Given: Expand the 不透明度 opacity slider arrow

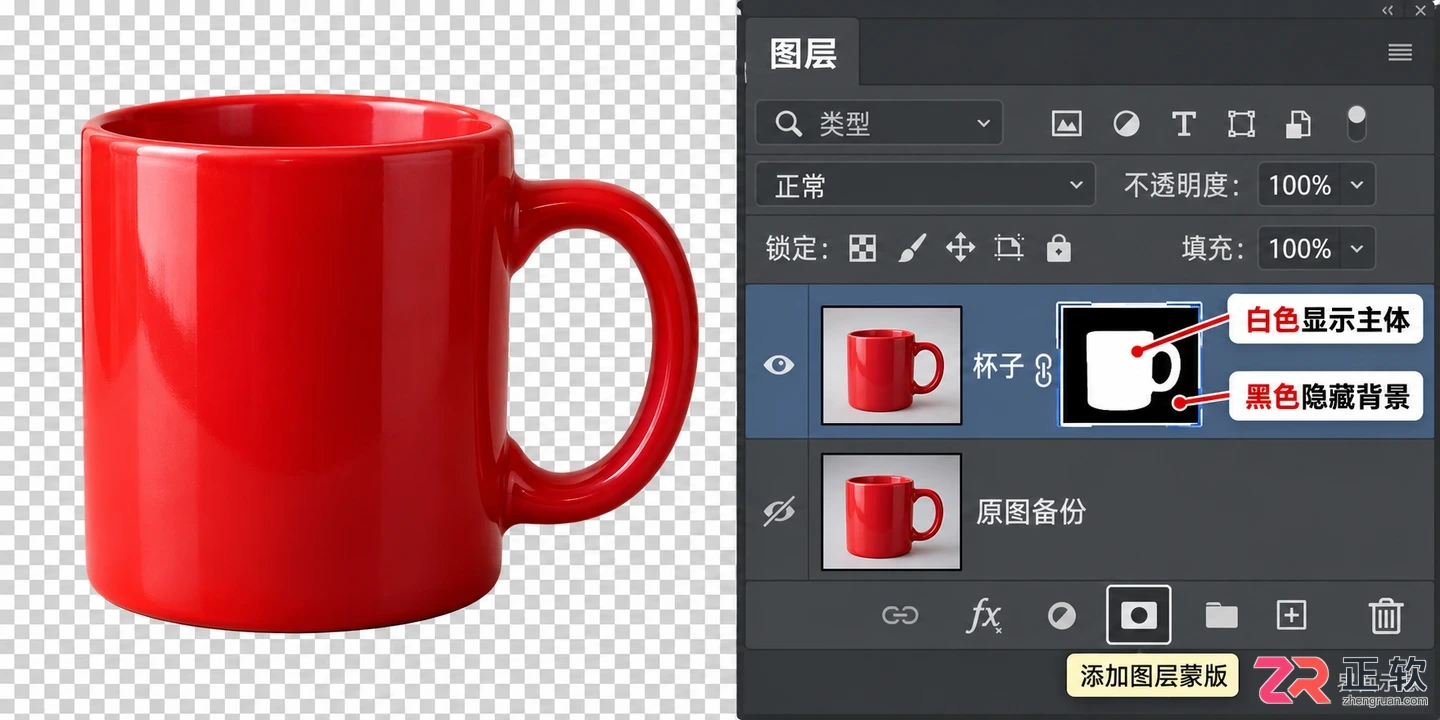Looking at the screenshot, I should click(x=1357, y=186).
